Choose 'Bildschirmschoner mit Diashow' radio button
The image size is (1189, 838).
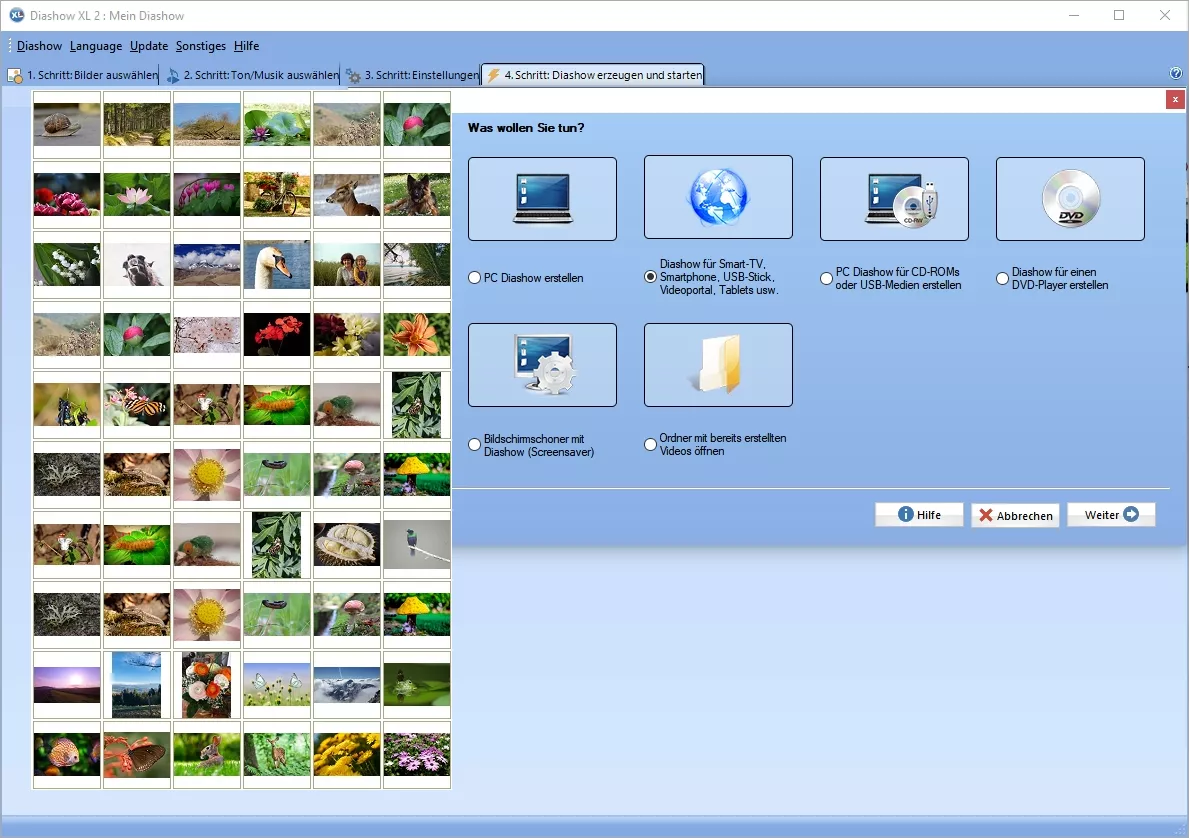[x=475, y=445]
